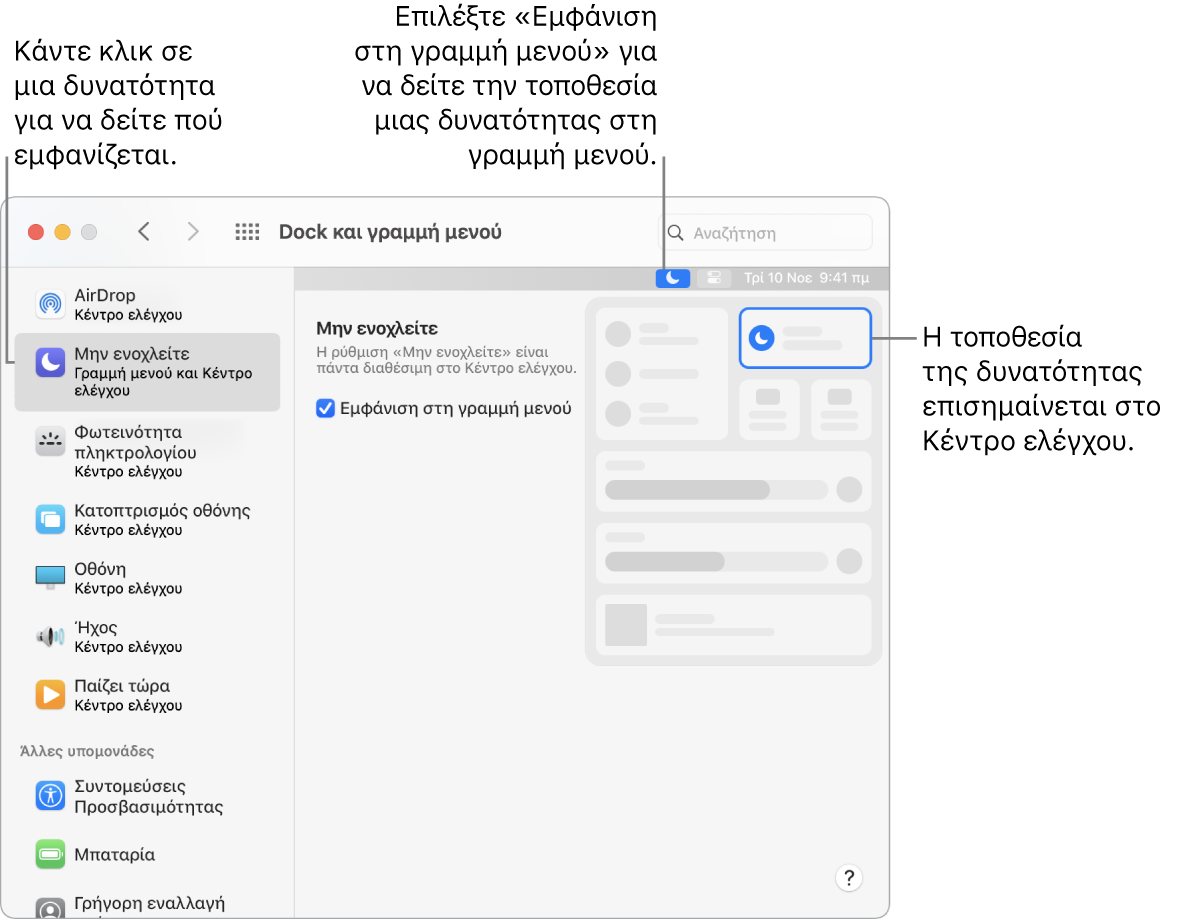Click the Αναζήτηση search field
This screenshot has width=1184, height=920.
point(767,233)
